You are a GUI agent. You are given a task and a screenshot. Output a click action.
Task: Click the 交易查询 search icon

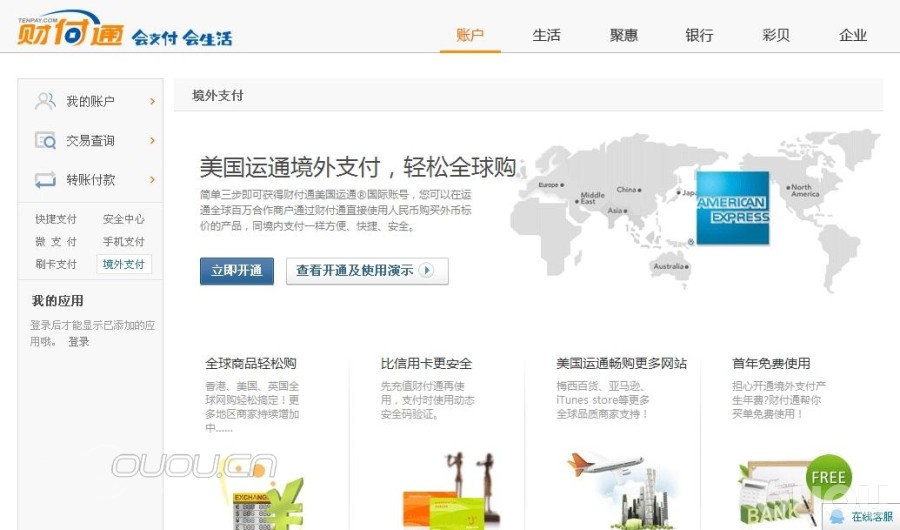point(45,140)
